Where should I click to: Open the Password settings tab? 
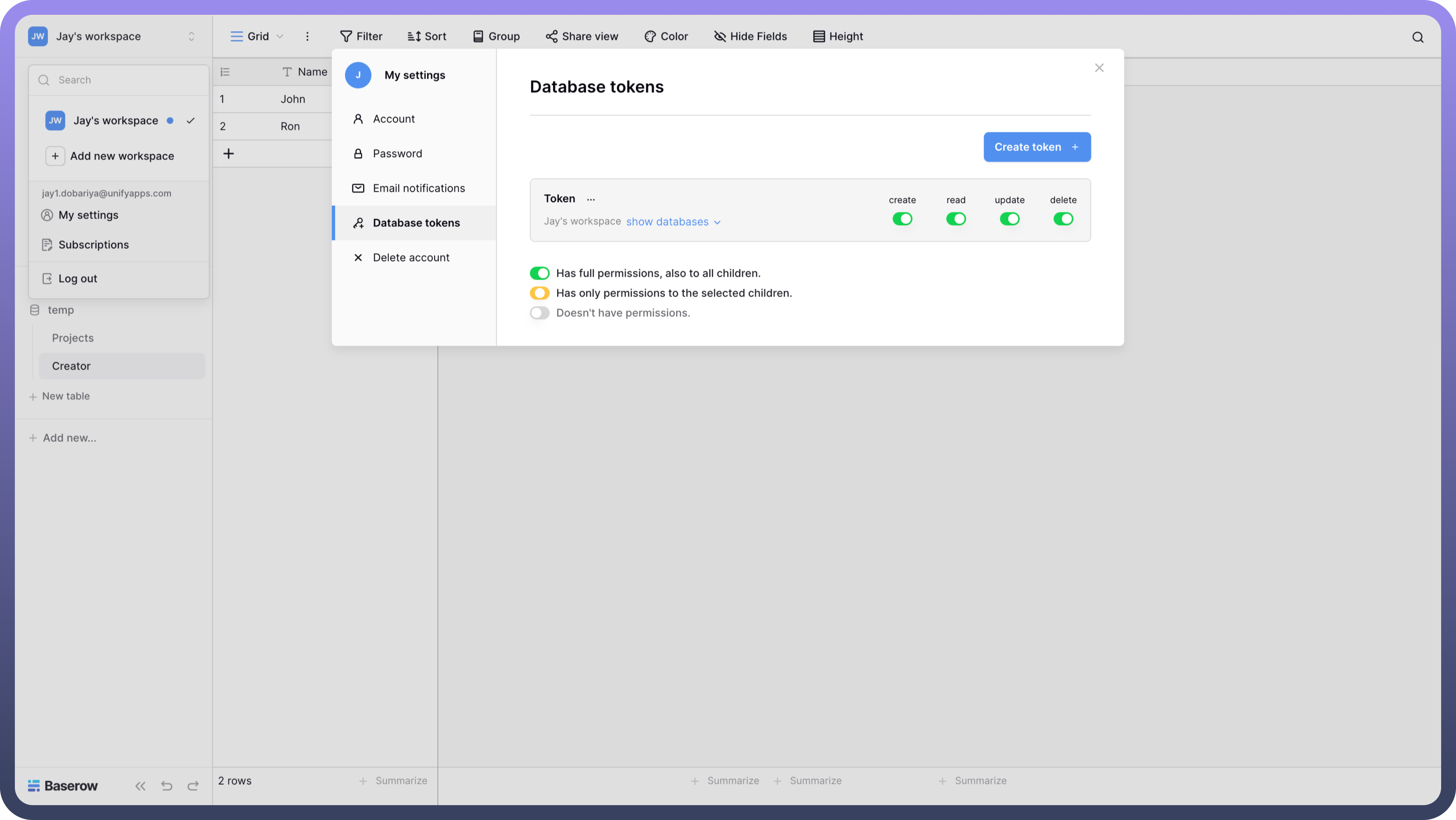click(x=397, y=154)
